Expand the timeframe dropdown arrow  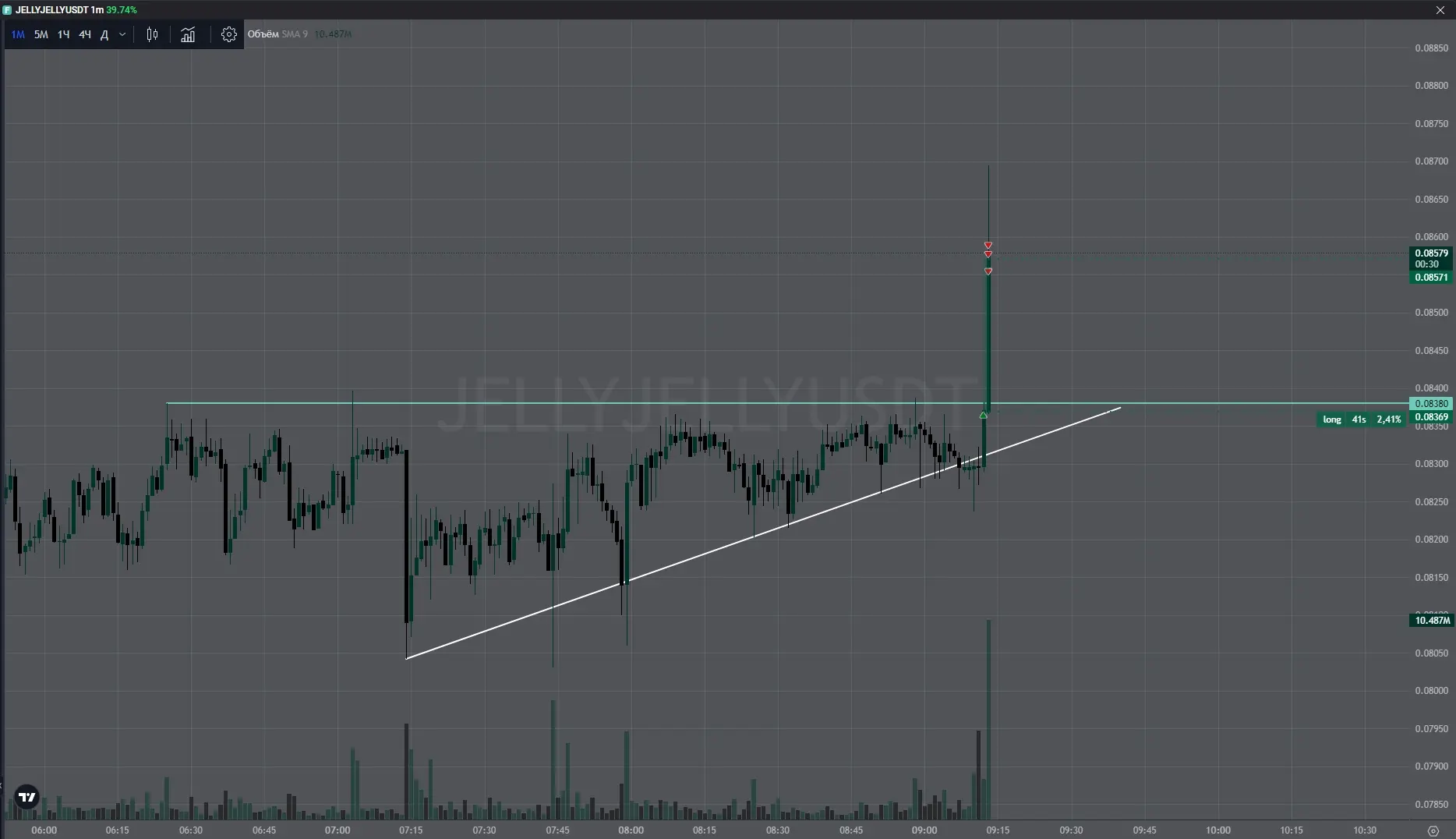tap(122, 34)
